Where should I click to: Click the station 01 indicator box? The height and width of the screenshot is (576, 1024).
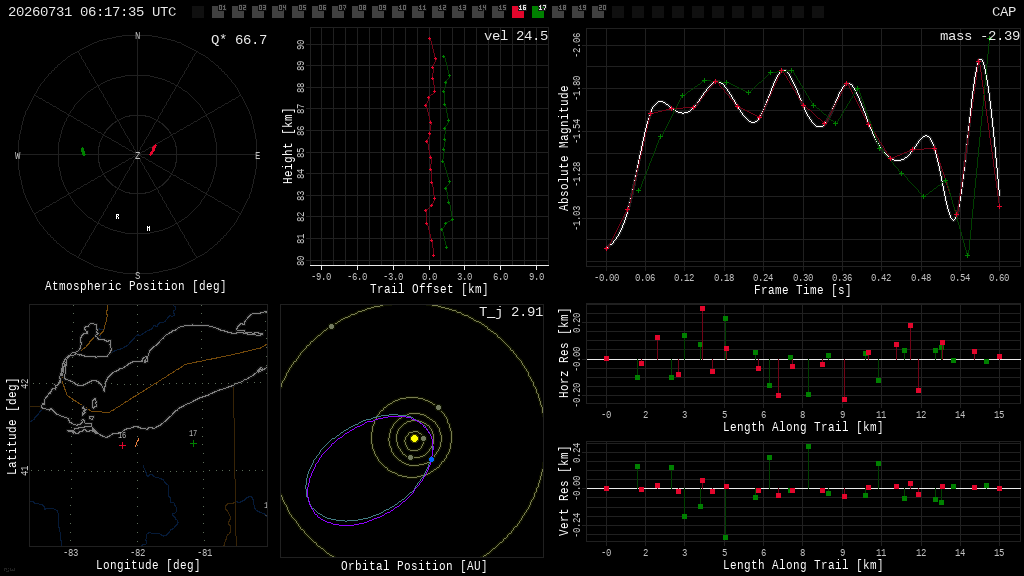pos(219,11)
